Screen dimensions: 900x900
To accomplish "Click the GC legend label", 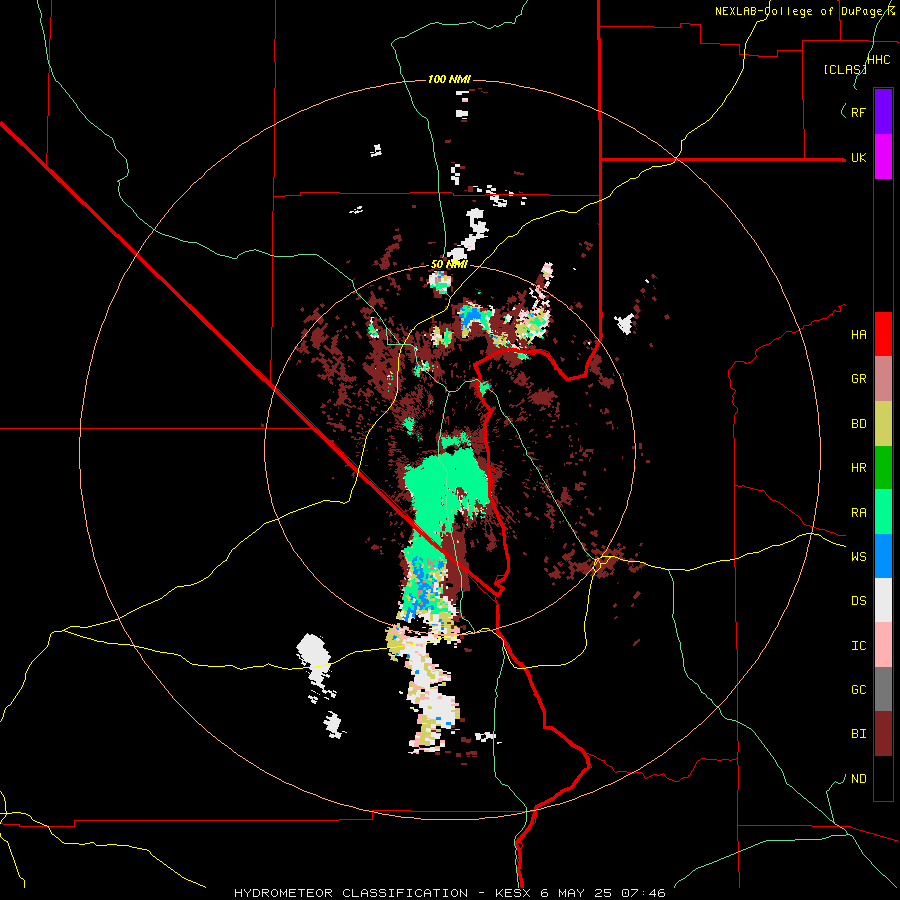I will 859,690.
